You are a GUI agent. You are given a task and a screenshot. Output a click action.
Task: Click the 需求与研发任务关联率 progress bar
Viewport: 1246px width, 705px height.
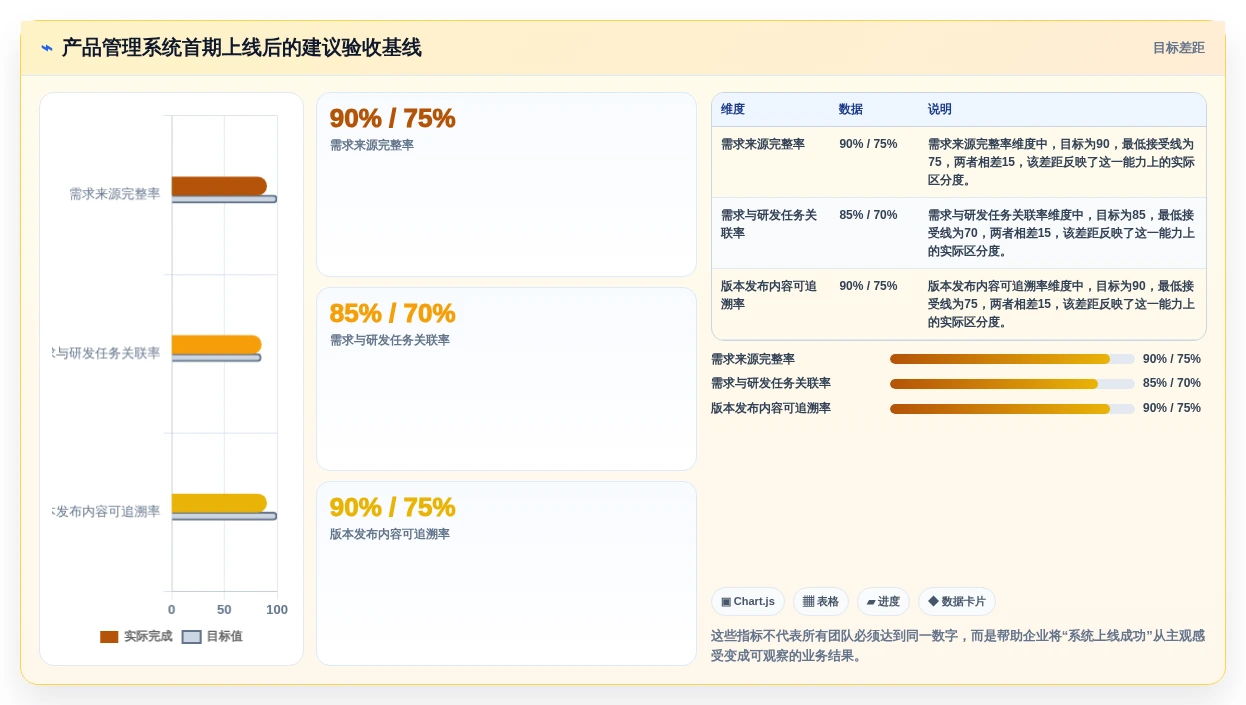click(1012, 384)
